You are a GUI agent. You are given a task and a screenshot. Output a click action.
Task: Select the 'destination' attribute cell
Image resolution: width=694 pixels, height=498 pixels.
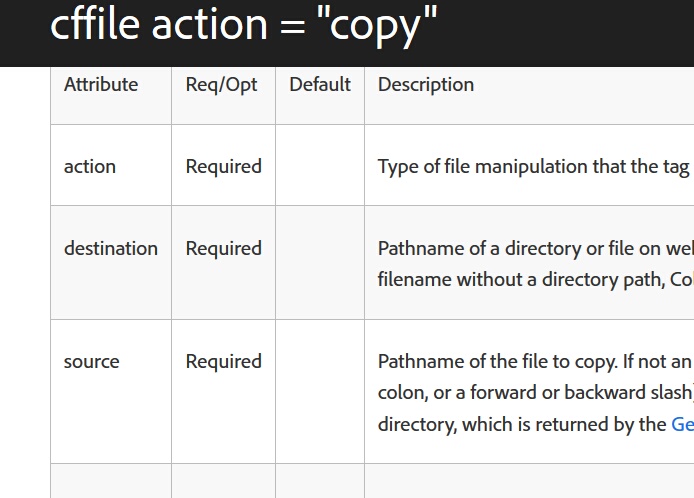111,249
